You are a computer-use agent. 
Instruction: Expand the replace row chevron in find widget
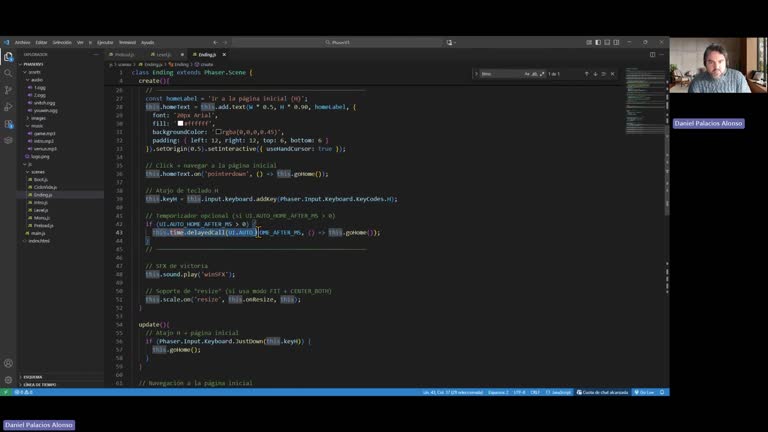476,74
